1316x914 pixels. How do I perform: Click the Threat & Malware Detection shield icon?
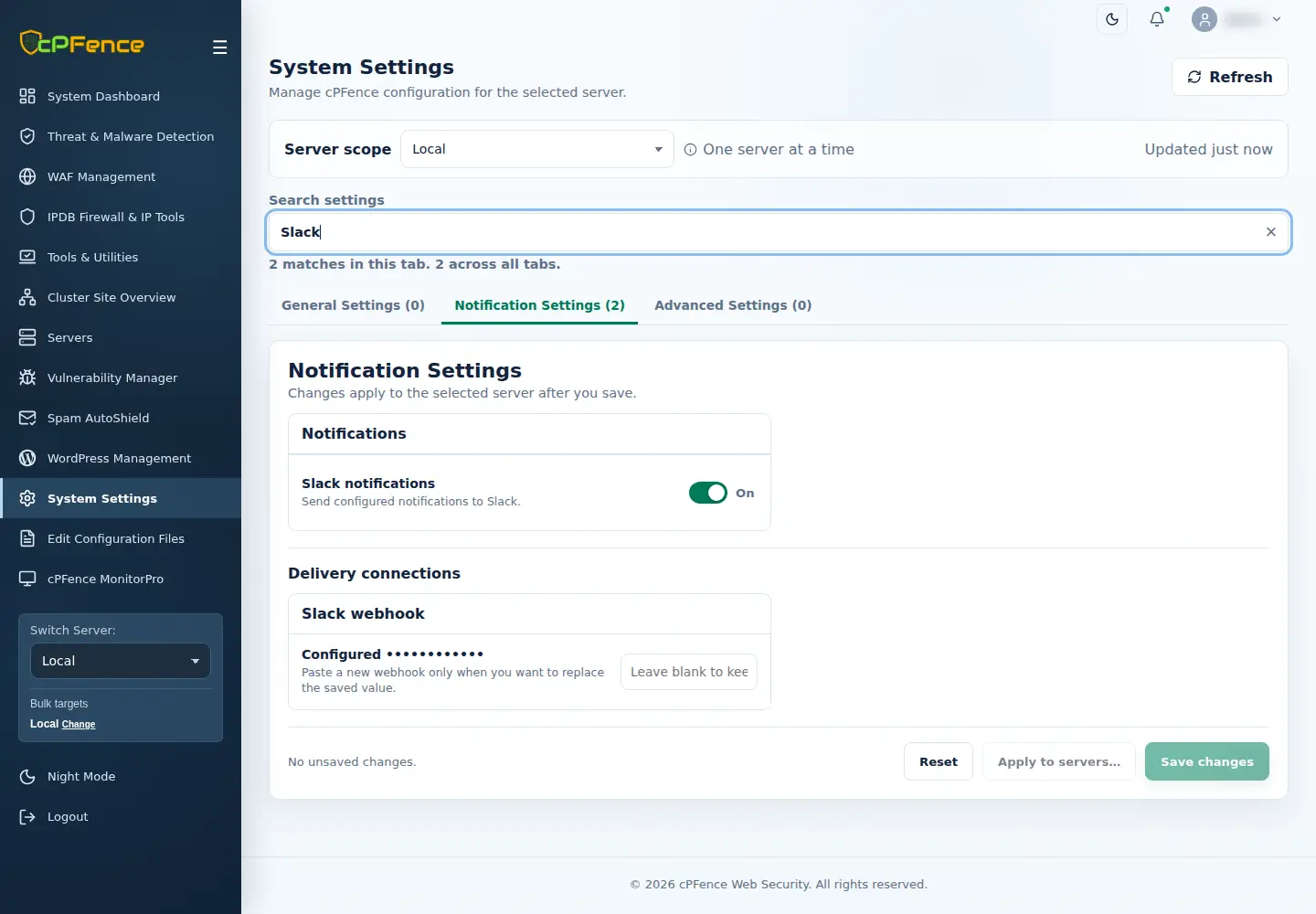point(27,136)
